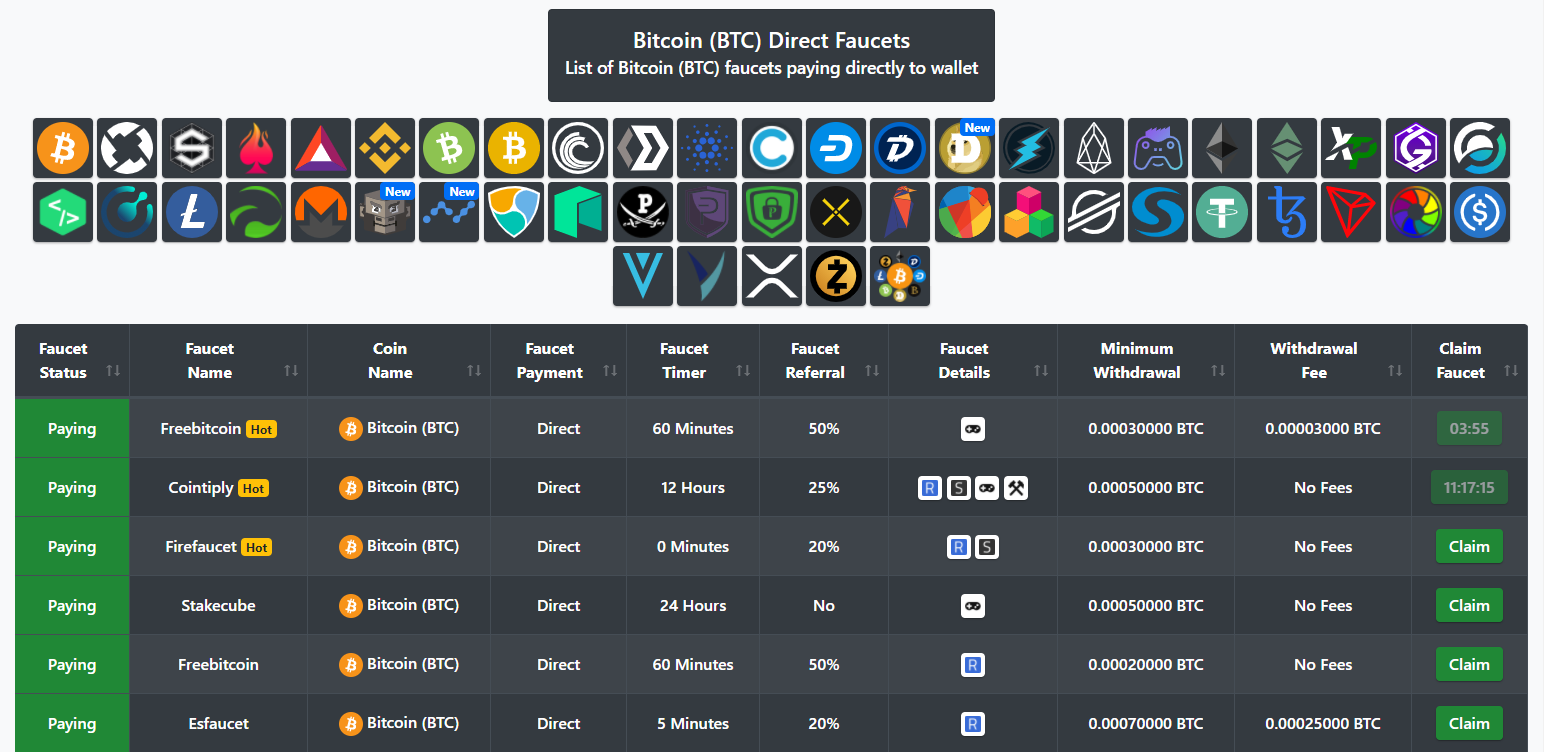Select the green HTML code hexagon icon
1544x752 pixels.
pos(63,212)
